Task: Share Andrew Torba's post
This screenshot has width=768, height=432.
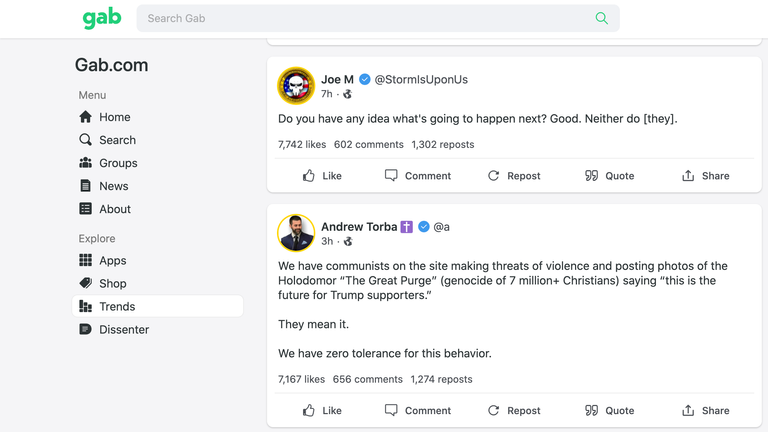Action: click(705, 410)
